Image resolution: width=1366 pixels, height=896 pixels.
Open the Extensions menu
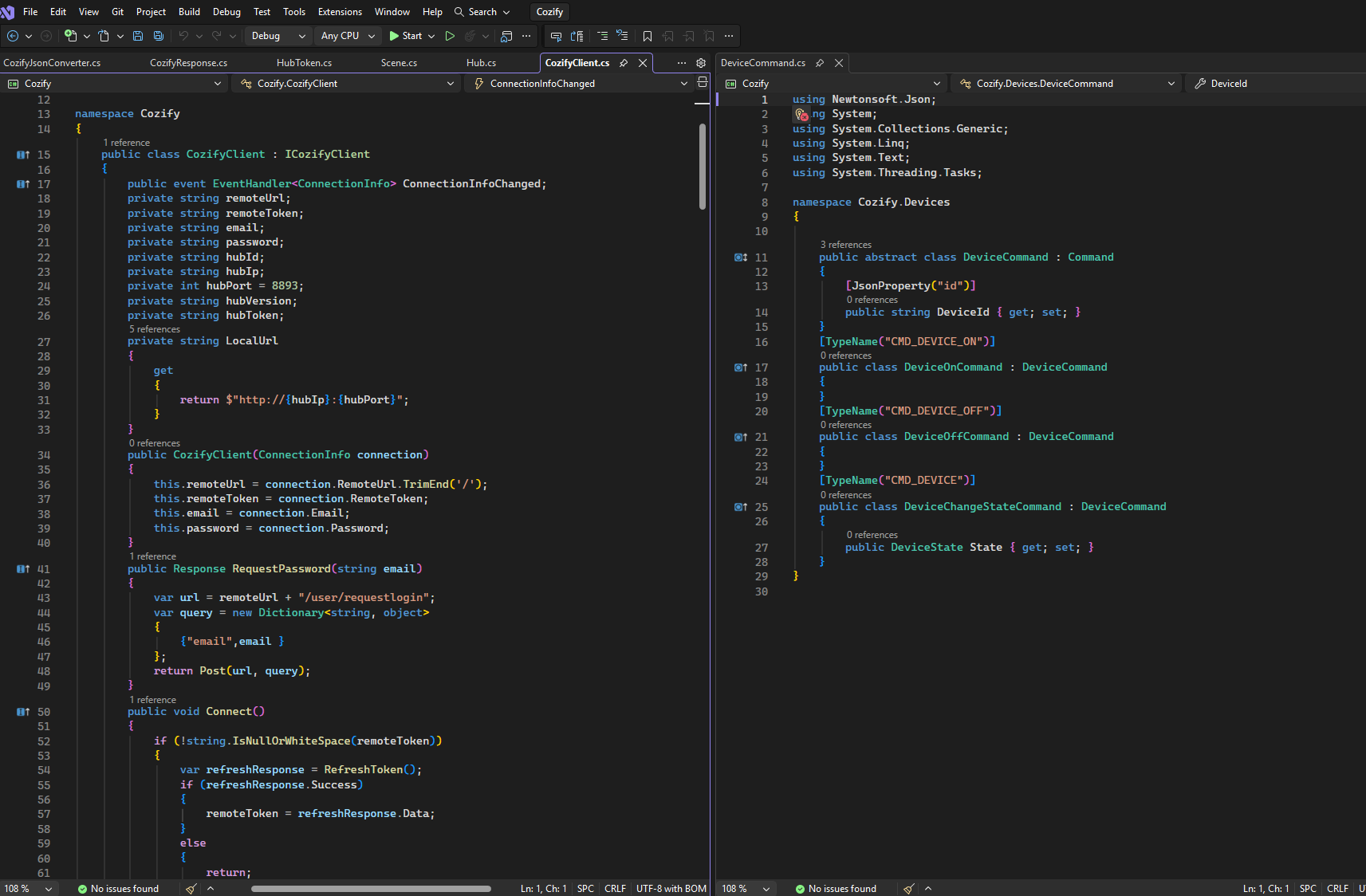[x=340, y=12]
